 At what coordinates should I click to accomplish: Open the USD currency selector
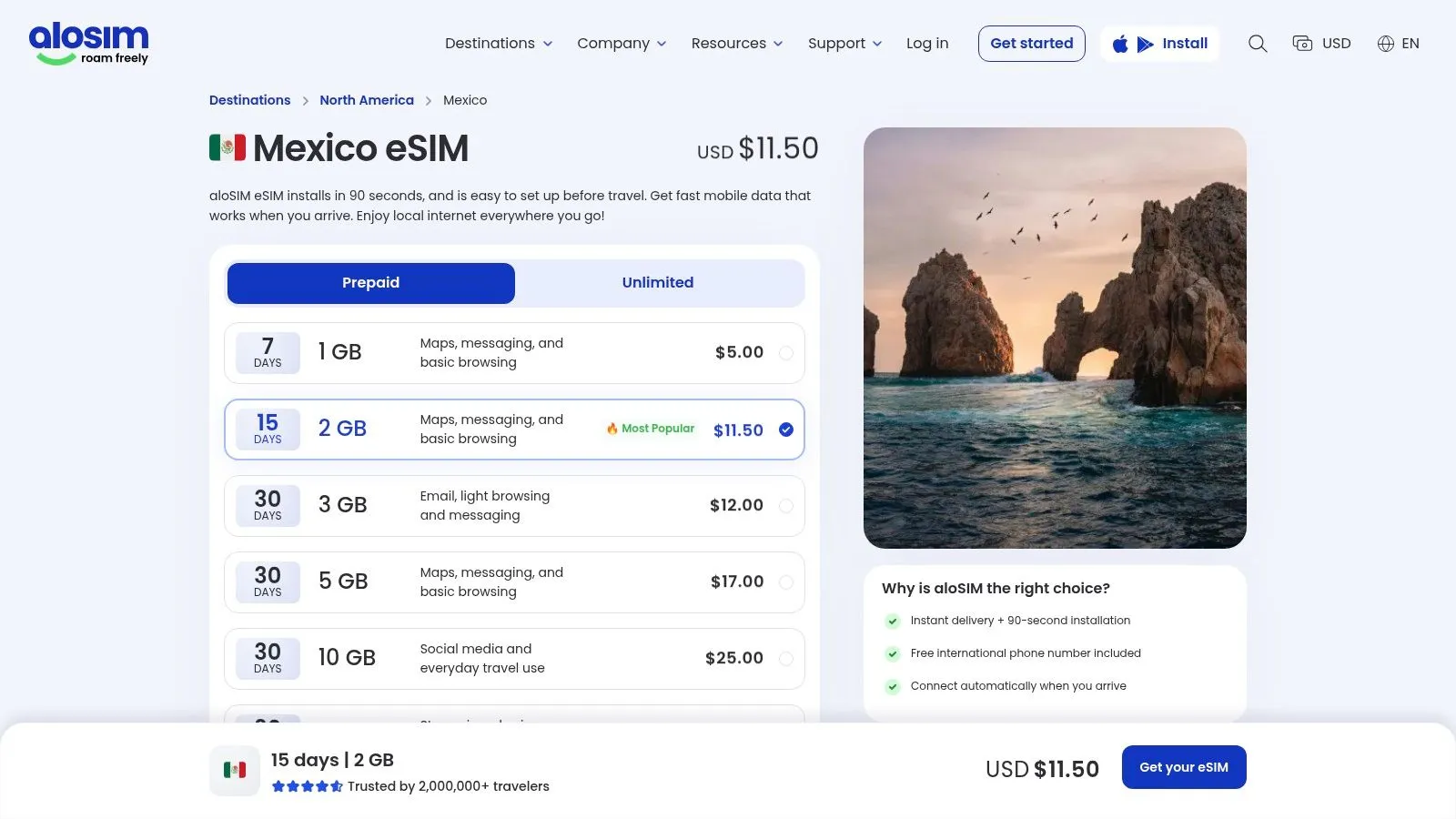point(1322,44)
